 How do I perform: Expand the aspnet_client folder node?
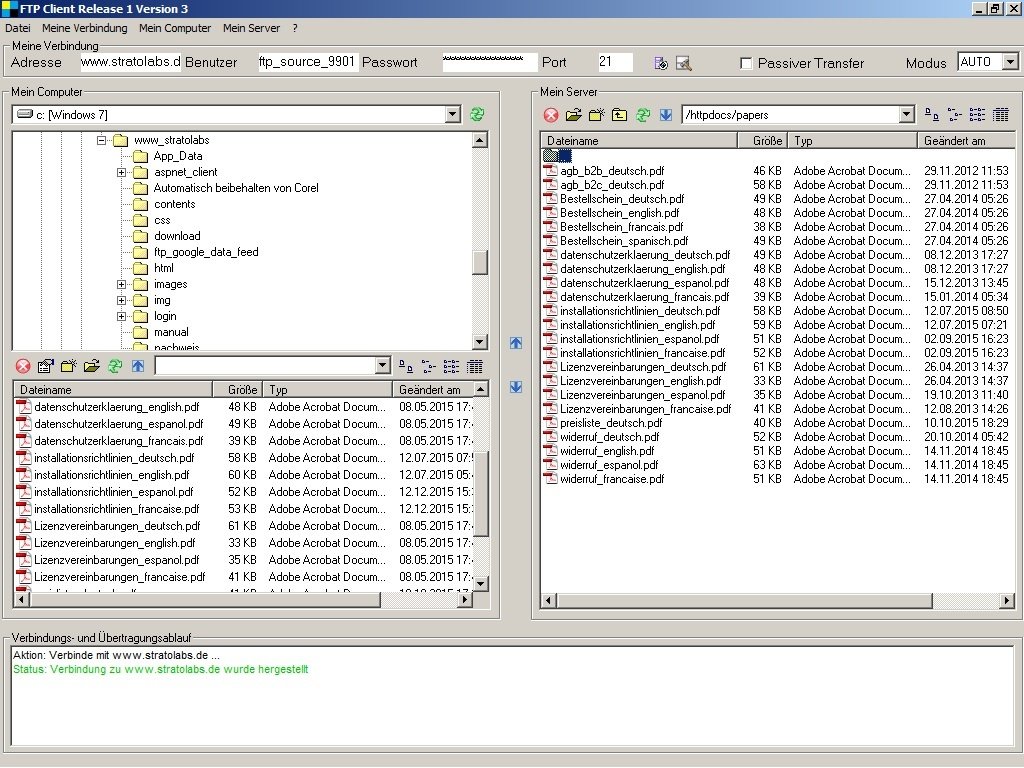click(x=122, y=172)
